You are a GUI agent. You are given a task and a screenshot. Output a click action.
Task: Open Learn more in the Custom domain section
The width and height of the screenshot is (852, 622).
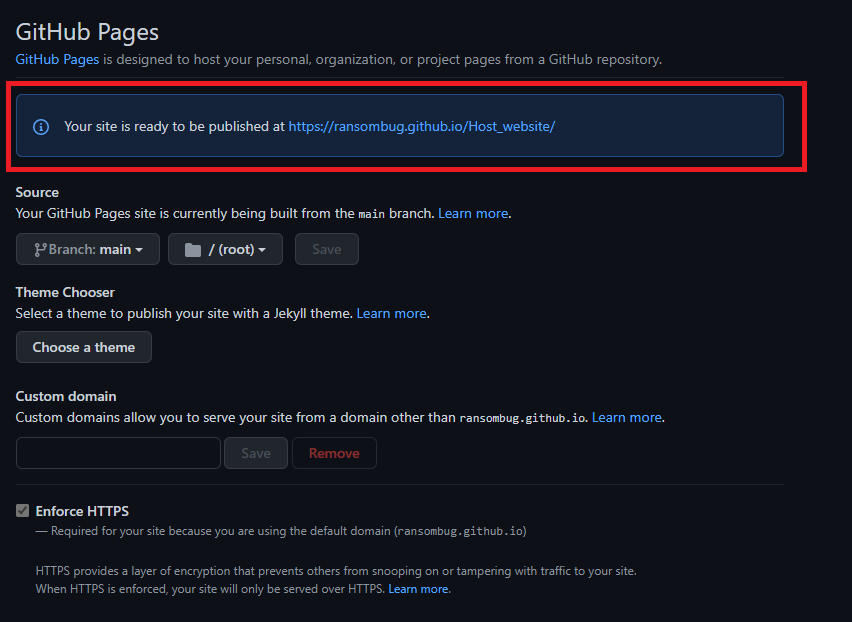[627, 417]
